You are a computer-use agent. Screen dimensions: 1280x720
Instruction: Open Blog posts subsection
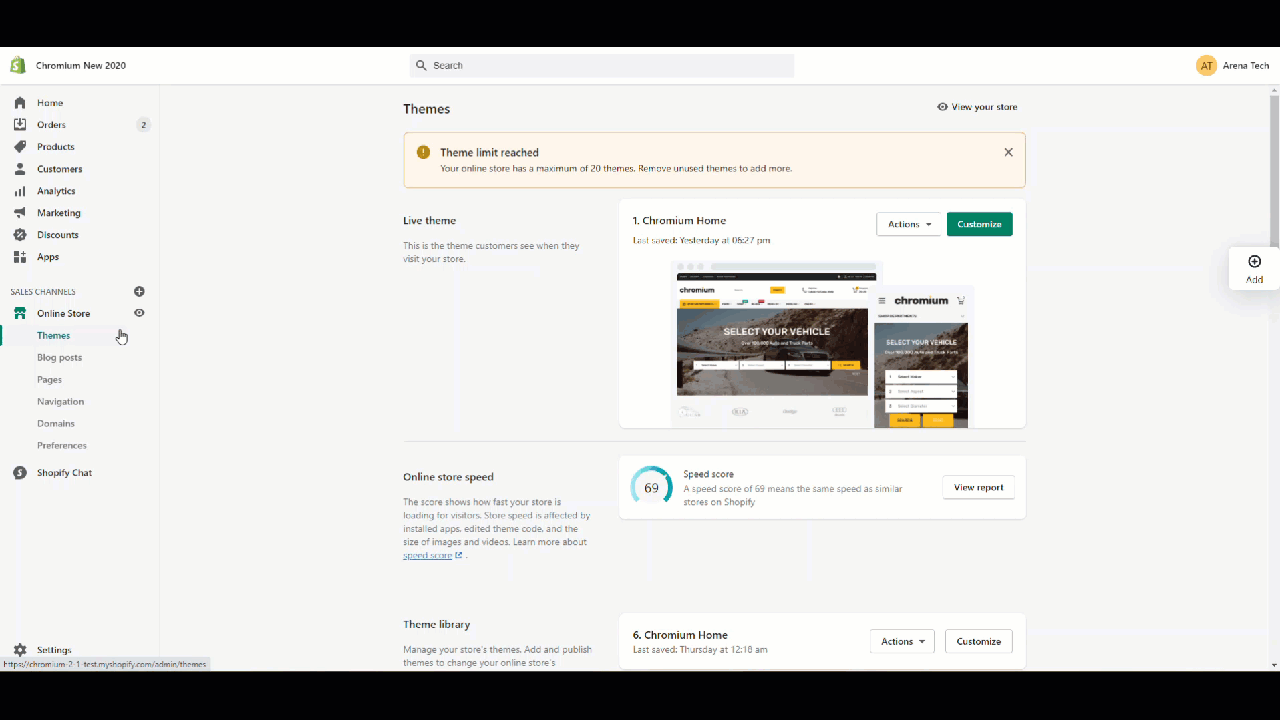(60, 357)
